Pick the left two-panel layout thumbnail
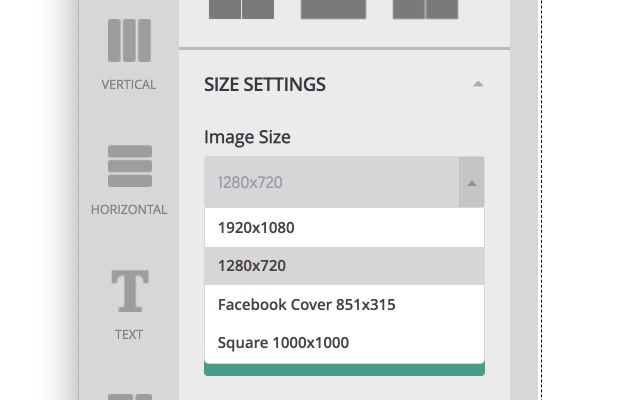 pos(241,9)
